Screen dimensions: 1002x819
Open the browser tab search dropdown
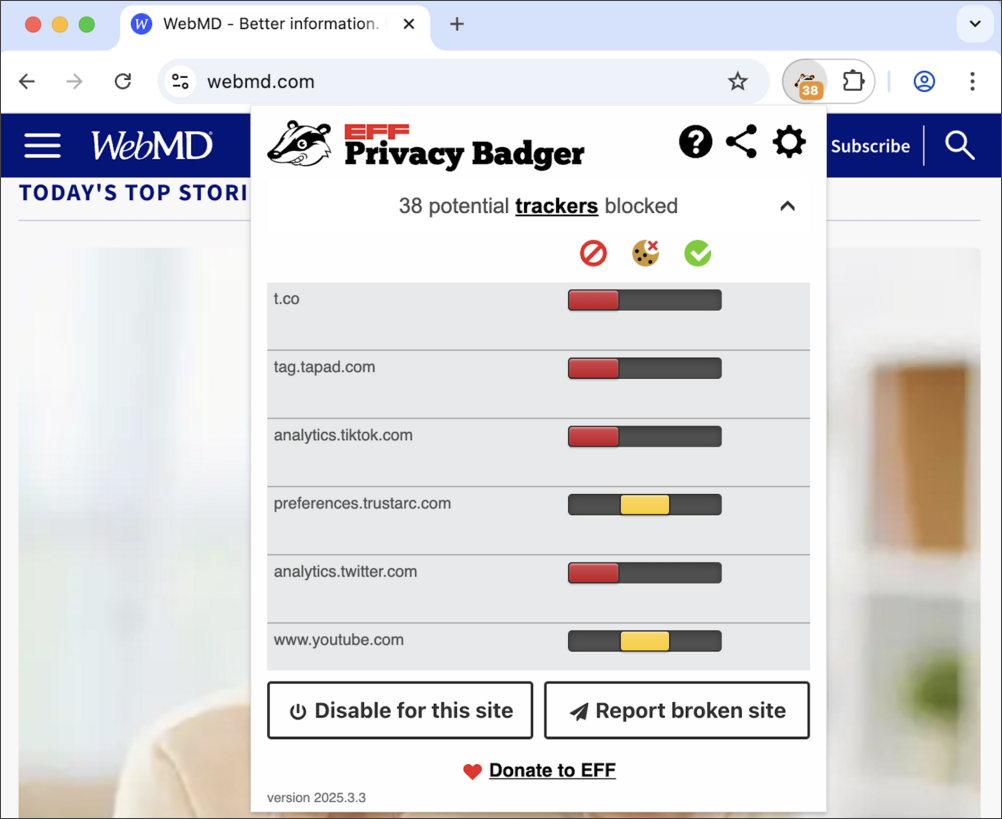[974, 24]
